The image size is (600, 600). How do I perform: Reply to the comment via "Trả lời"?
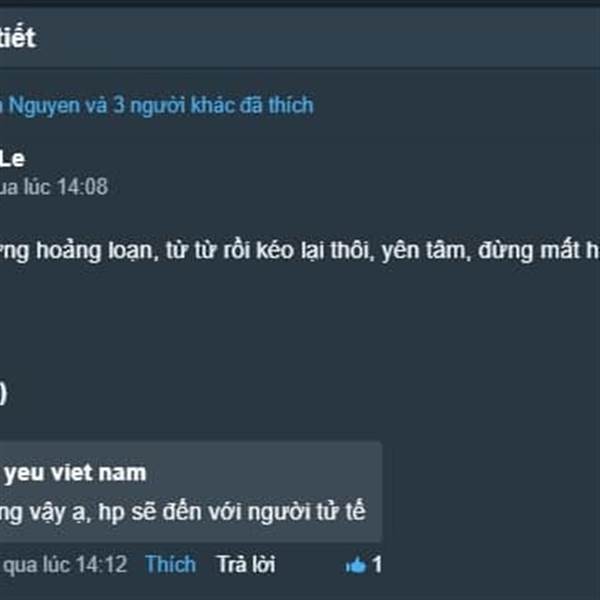(246, 564)
